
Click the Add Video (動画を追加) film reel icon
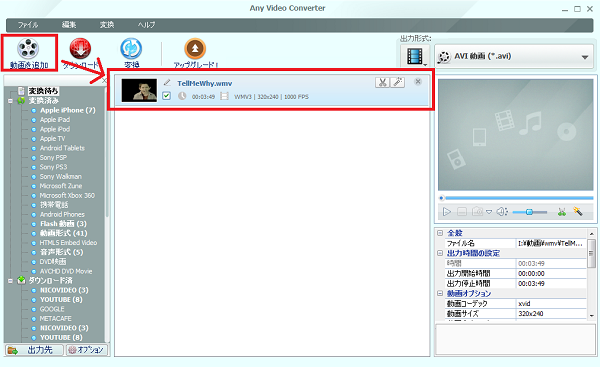(28, 49)
